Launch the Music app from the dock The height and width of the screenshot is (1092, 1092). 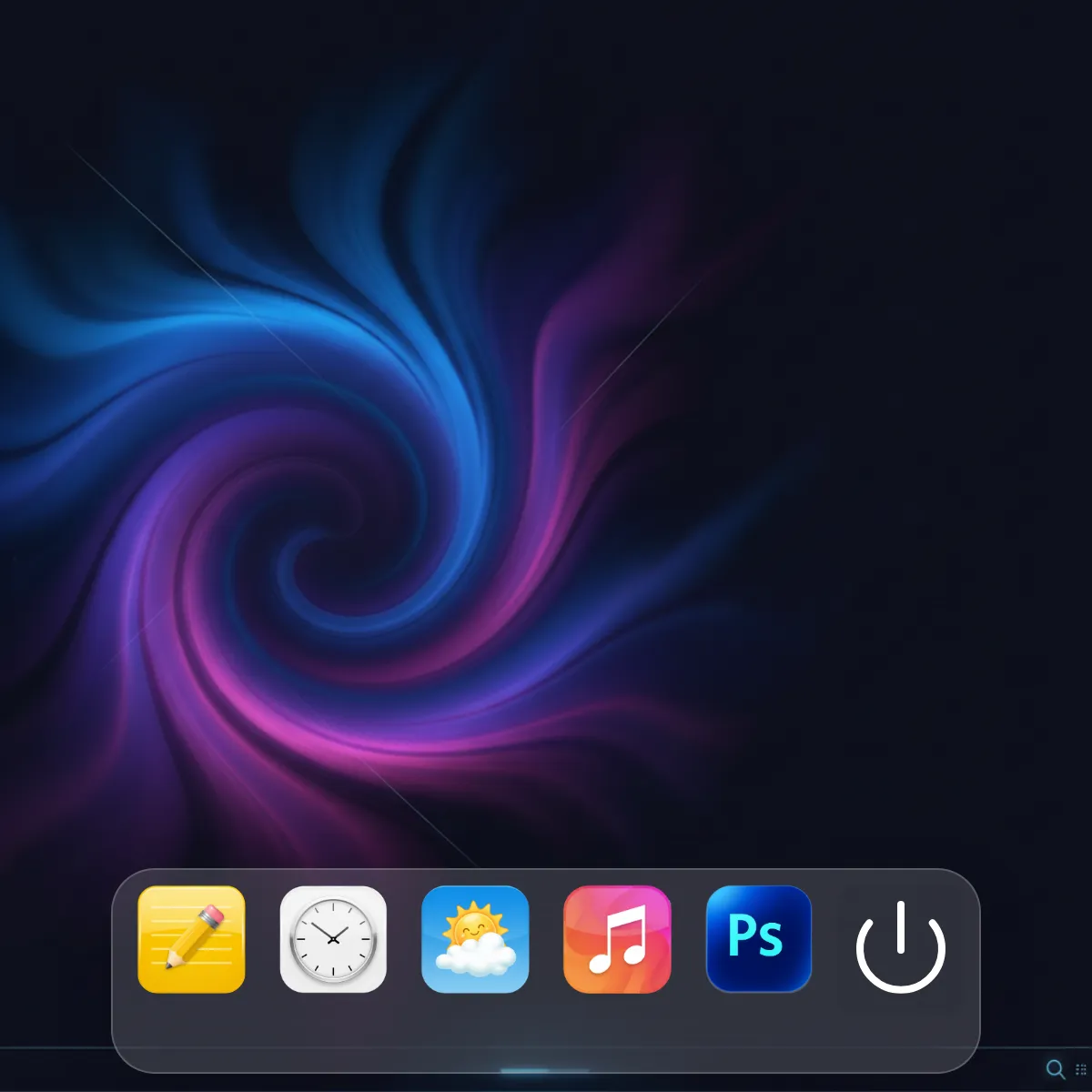[x=617, y=939]
